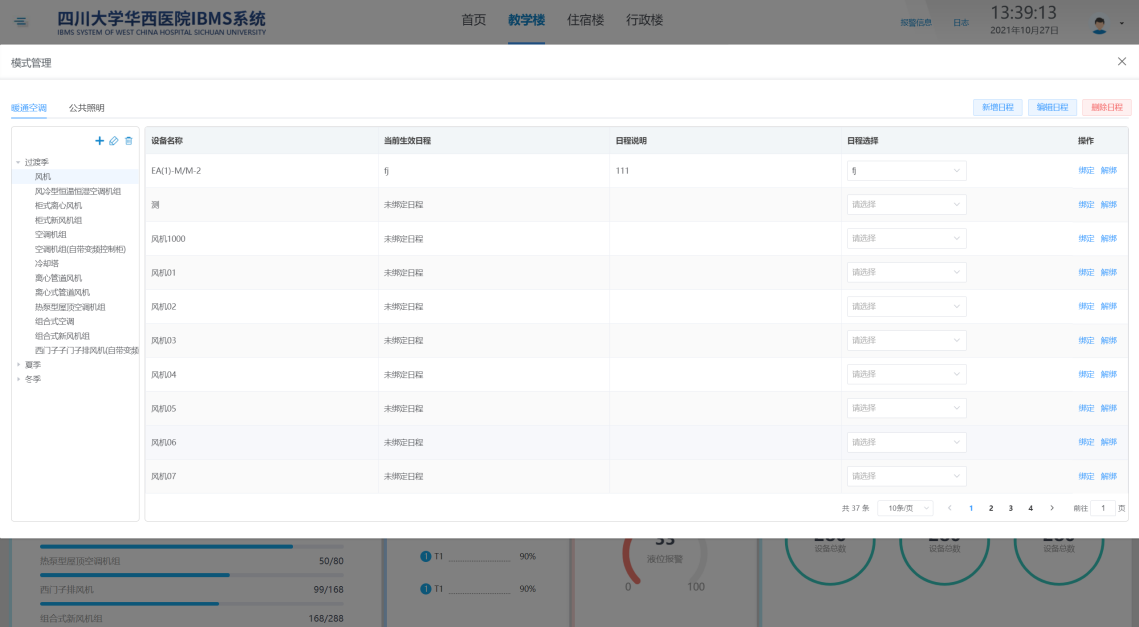
Task: Collapse the 过渡季 tree node
Action: point(18,162)
